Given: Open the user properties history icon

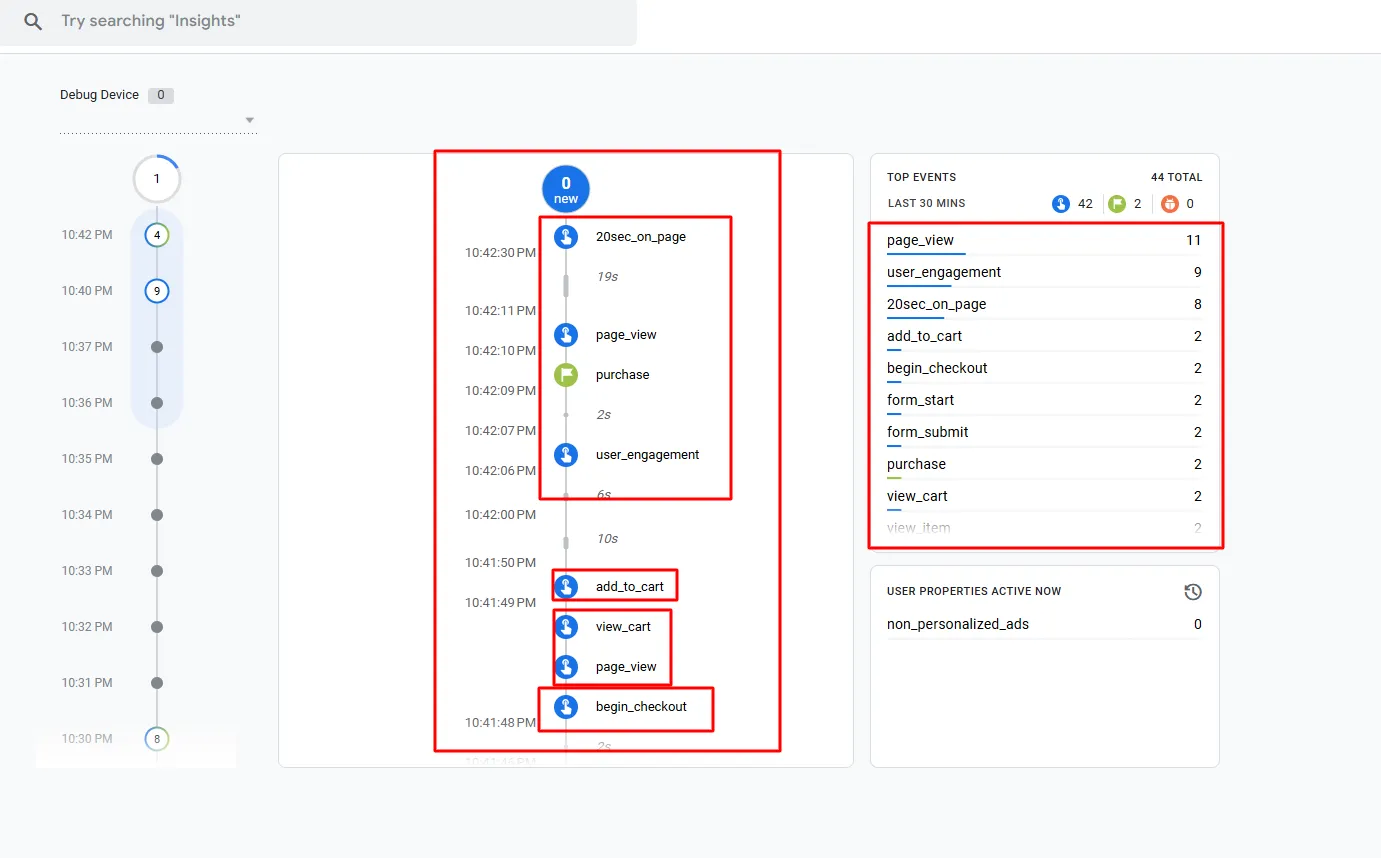Looking at the screenshot, I should point(1192,592).
